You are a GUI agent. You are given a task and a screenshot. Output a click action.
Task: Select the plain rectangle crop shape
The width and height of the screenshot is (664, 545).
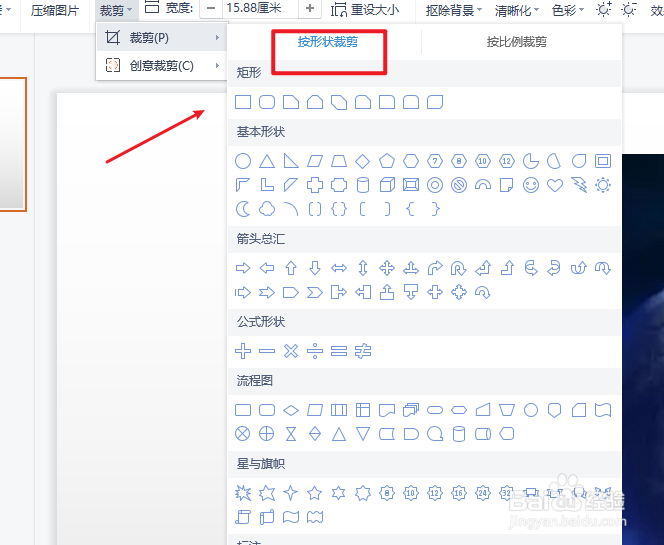[x=243, y=102]
